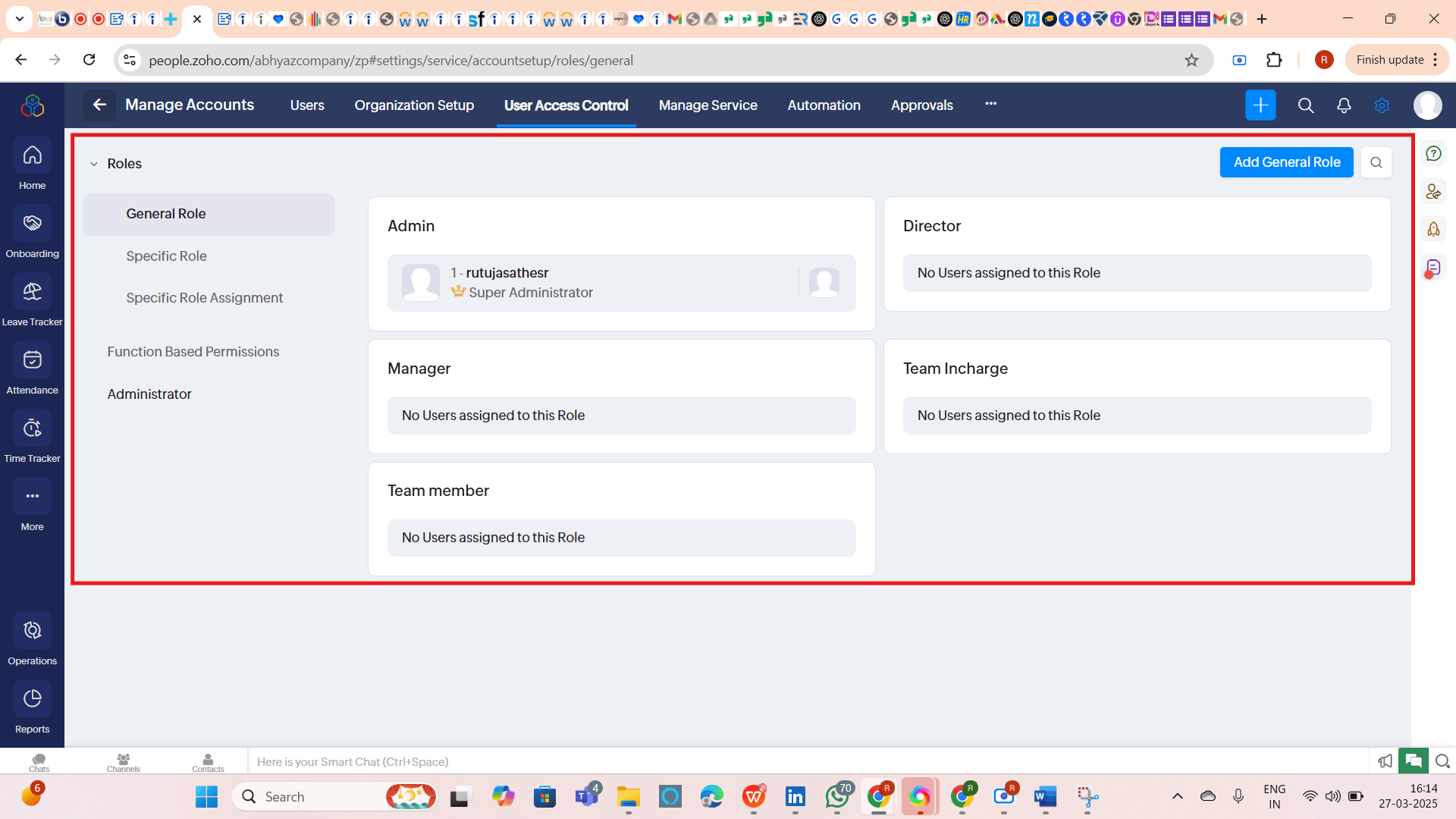1456x819 pixels.
Task: Open the notifications bell
Action: coord(1344,105)
